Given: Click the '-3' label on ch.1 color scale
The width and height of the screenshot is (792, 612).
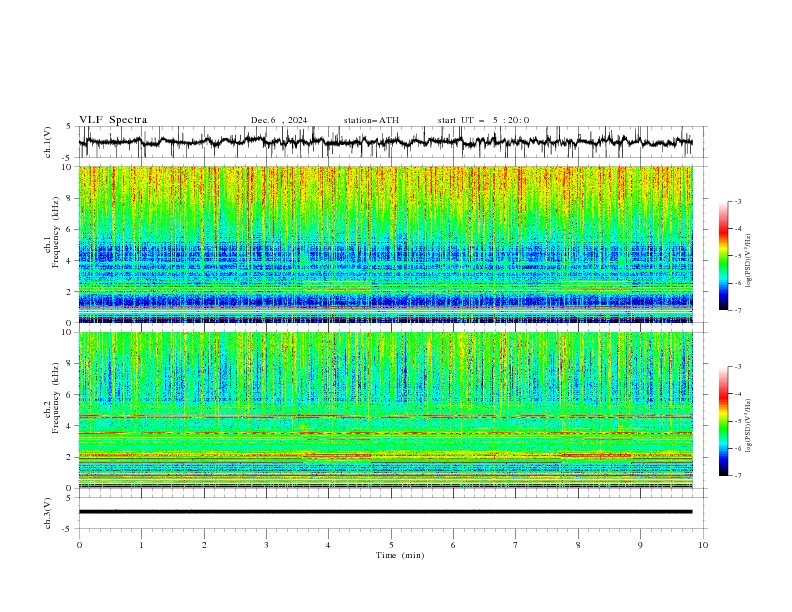Looking at the screenshot, I should tap(737, 201).
